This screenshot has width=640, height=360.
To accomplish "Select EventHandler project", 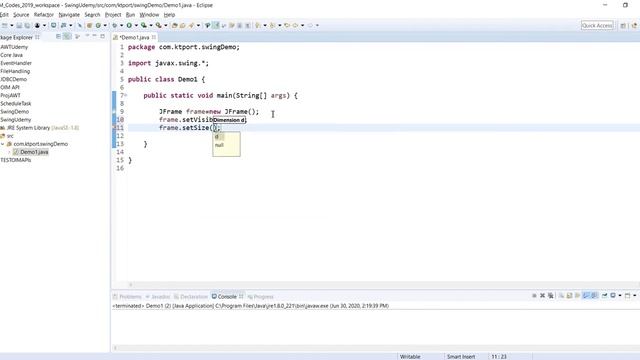I will pyautogui.click(x=16, y=63).
